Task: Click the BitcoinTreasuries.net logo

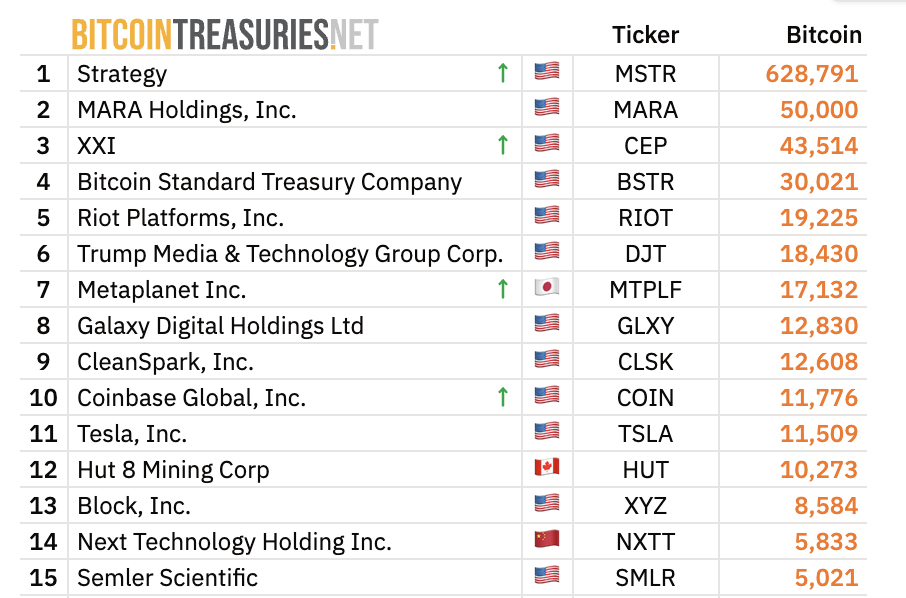Action: [x=224, y=35]
